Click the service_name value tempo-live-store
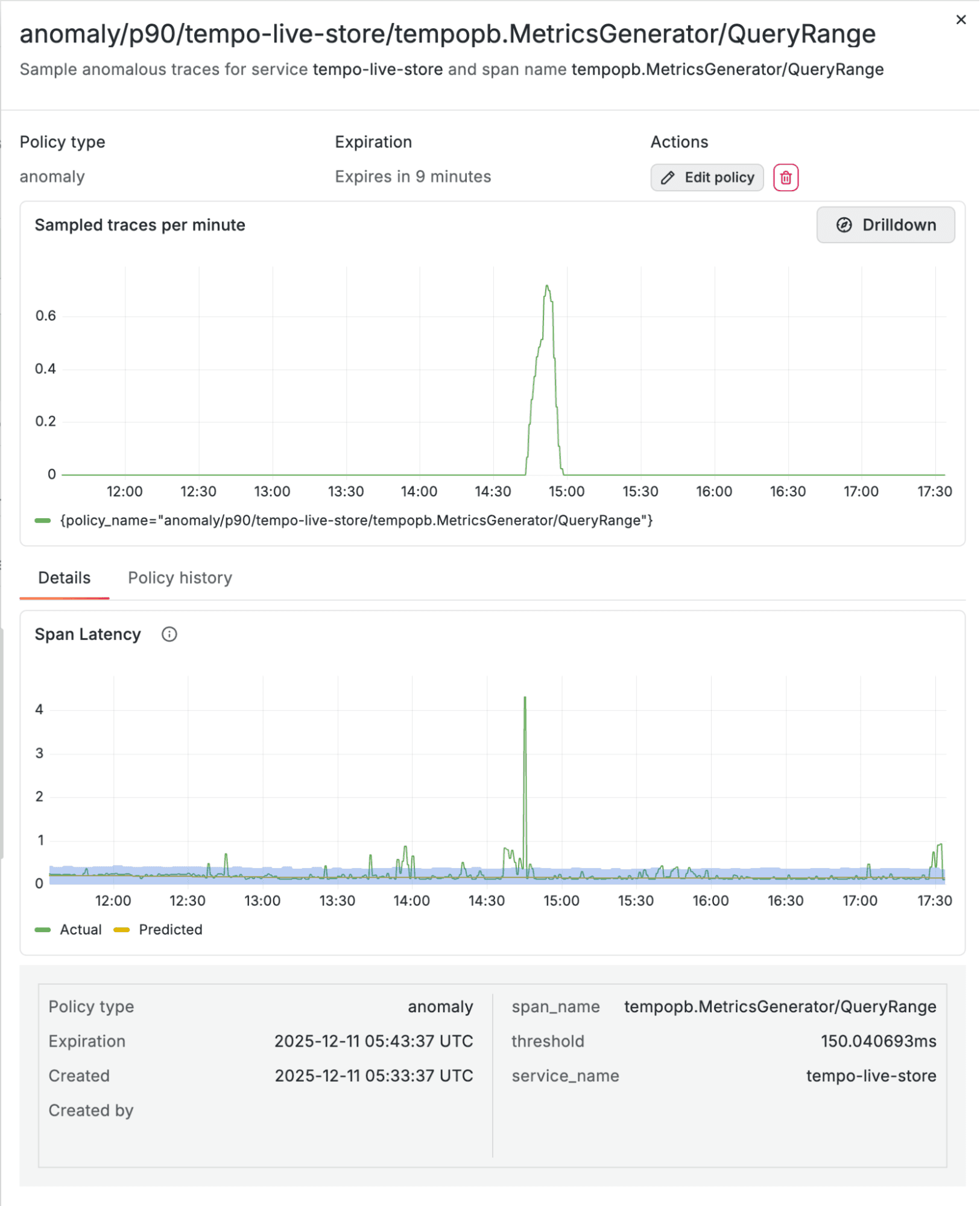The width and height of the screenshot is (980, 1206). pos(870,1076)
